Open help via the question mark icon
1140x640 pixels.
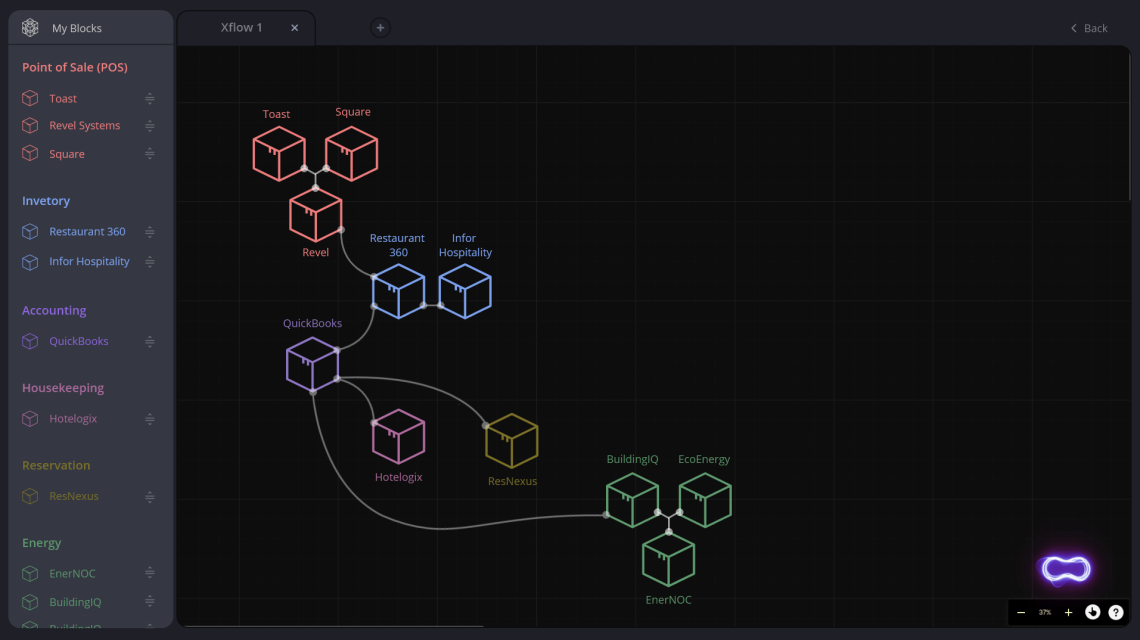[1117, 612]
